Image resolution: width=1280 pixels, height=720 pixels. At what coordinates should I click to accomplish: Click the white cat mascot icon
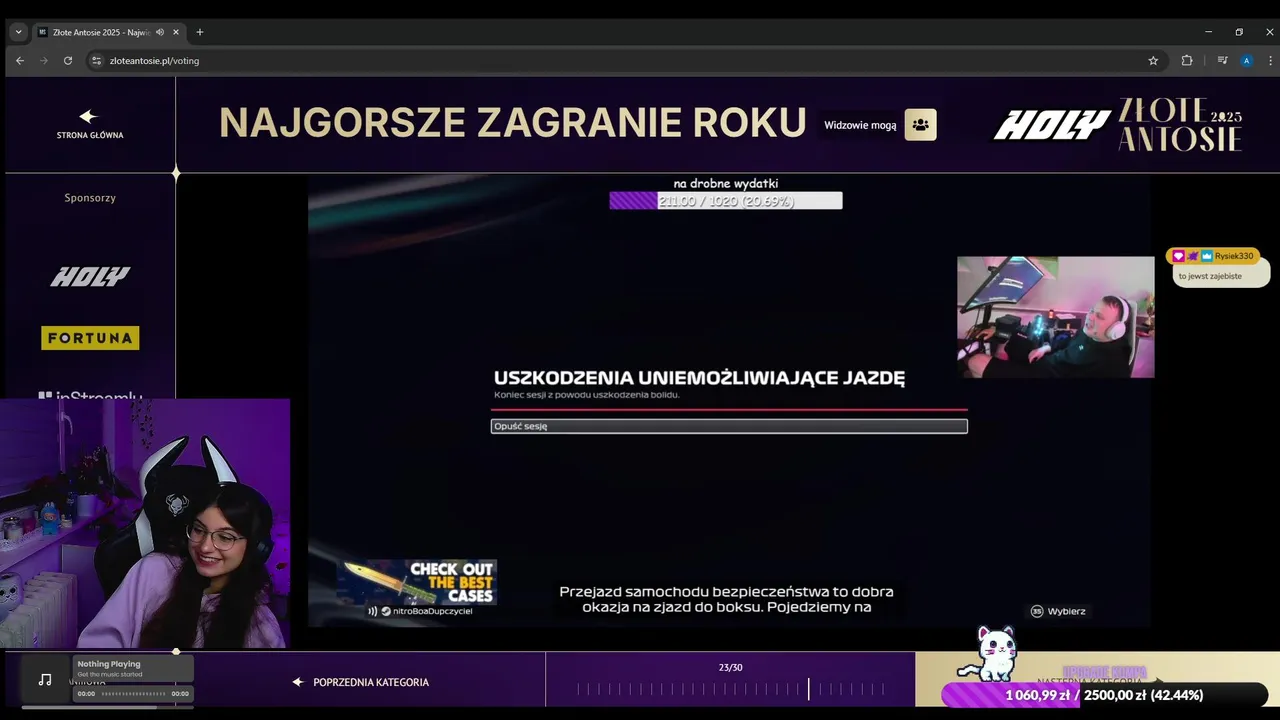click(992, 654)
